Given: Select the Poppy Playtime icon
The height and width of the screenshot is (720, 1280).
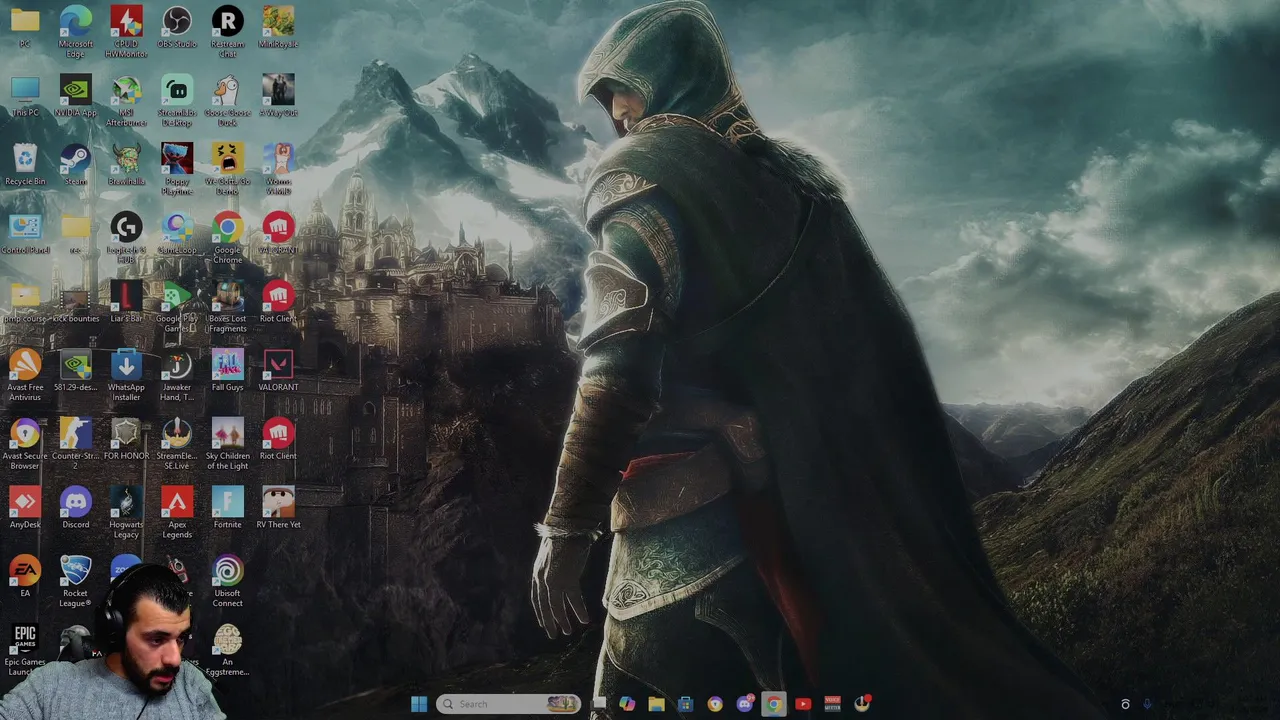Looking at the screenshot, I should [177, 168].
